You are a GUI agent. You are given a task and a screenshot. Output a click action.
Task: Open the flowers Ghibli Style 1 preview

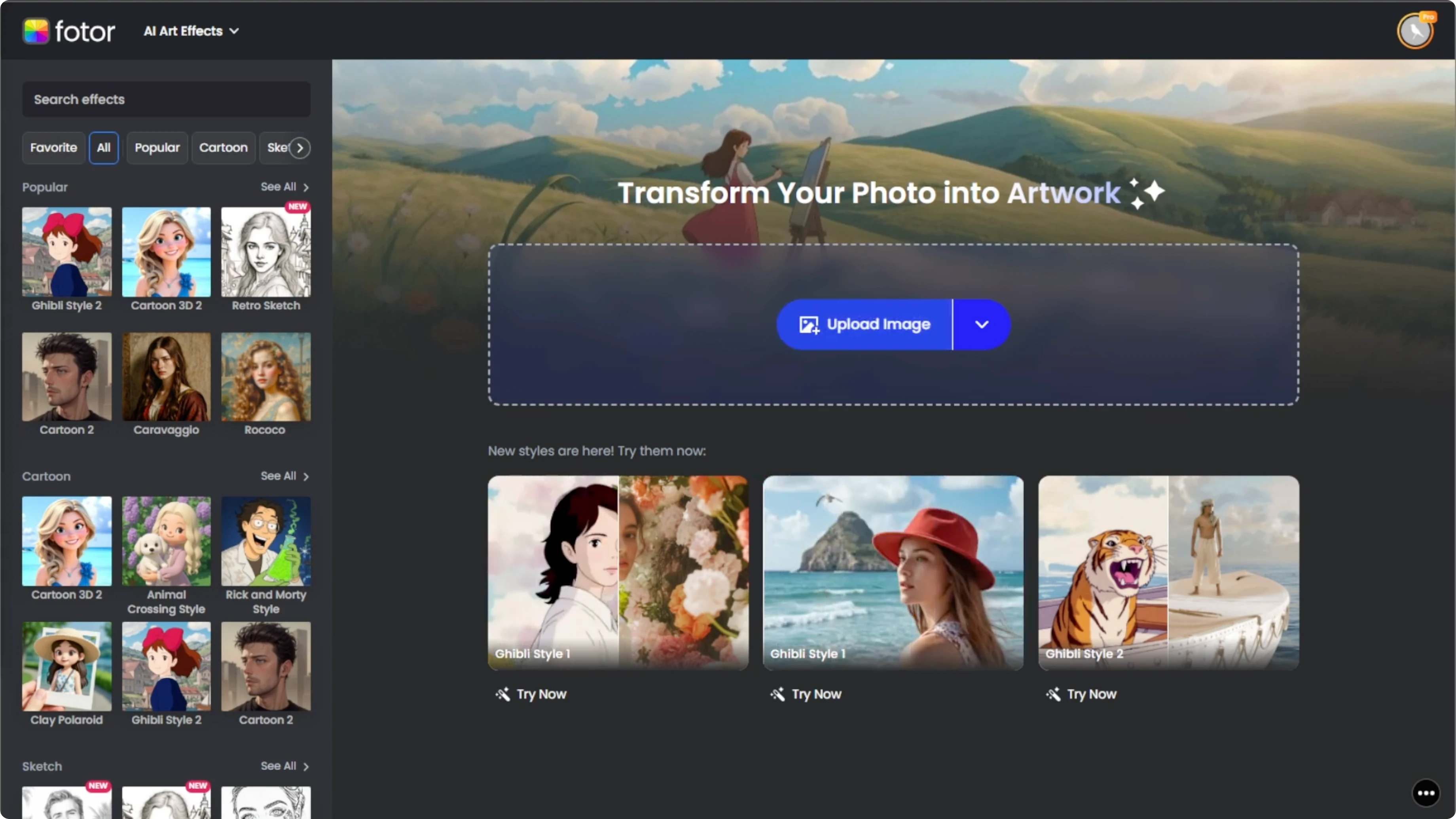coord(618,573)
